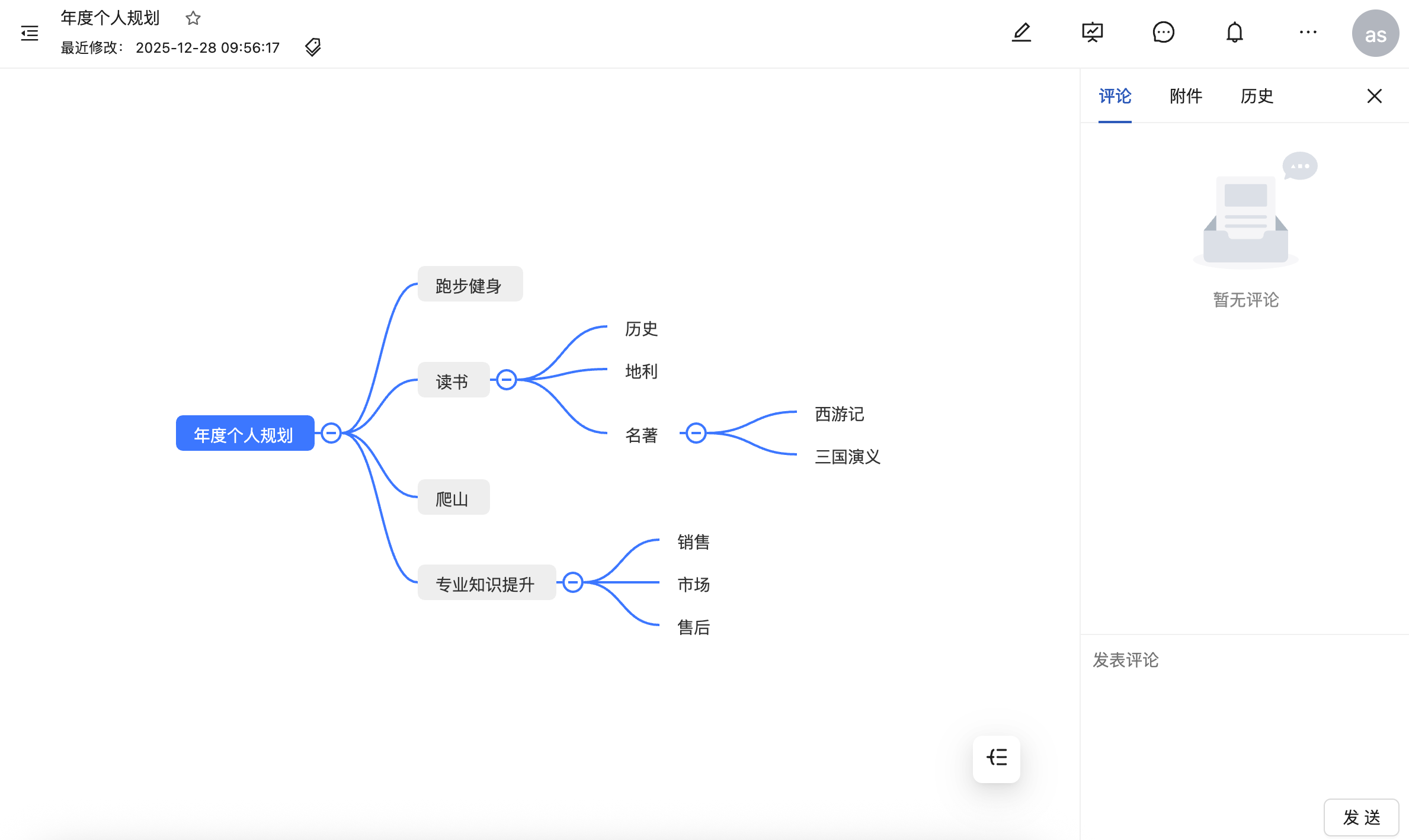Click the comment bubble icon near the bell
Screen dimensions: 1409x840
tap(1163, 33)
